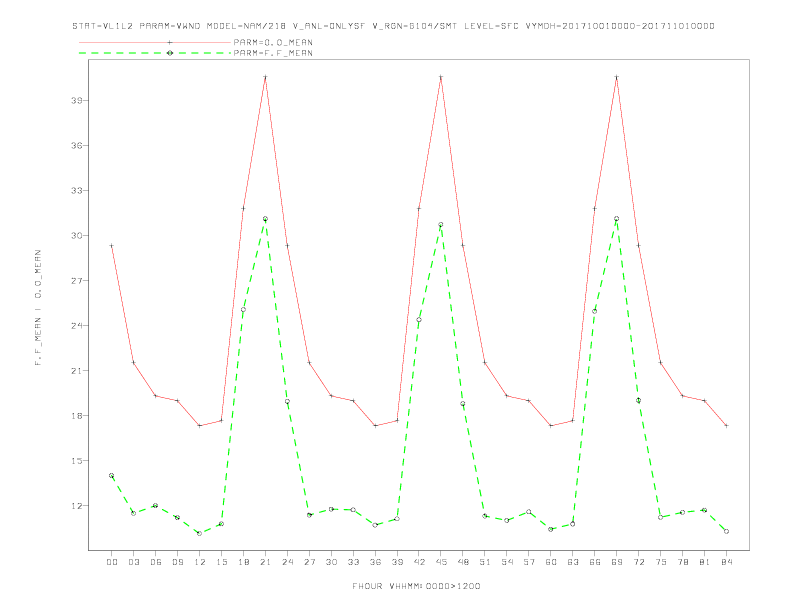Click y-axis tick label 15
Viewport: 792px width, 612px height.
[77, 461]
